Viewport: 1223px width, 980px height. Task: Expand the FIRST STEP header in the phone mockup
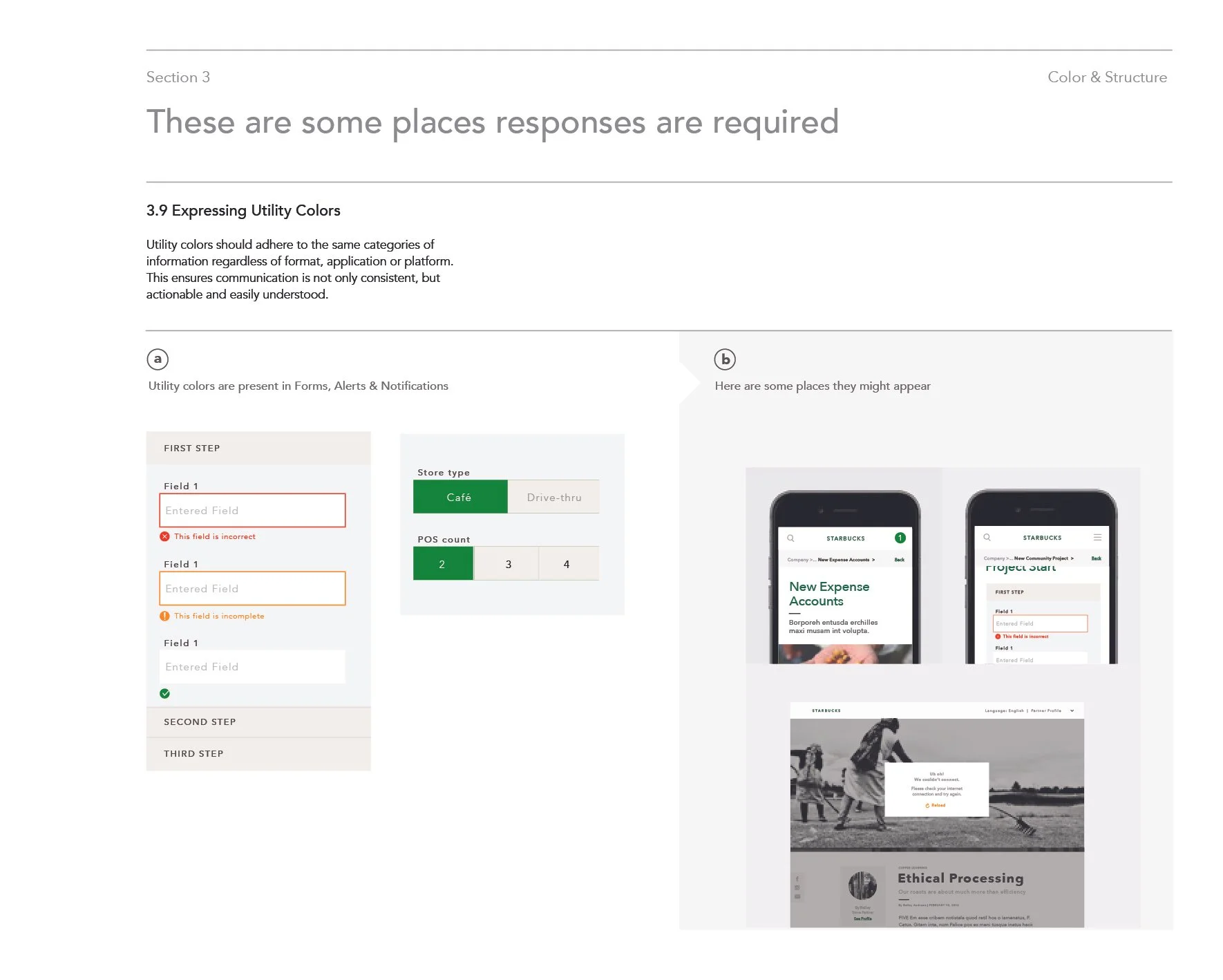coord(1043,592)
